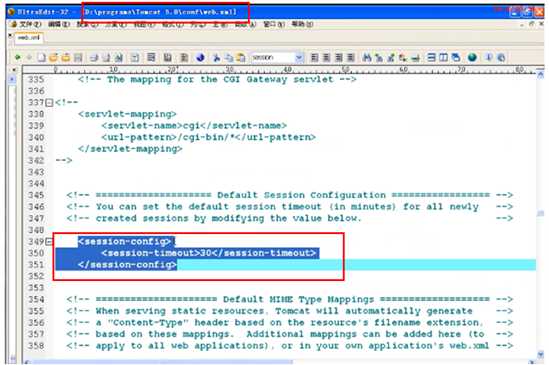Cut selection using the scissors icon
The width and height of the screenshot is (549, 365).
point(217,57)
